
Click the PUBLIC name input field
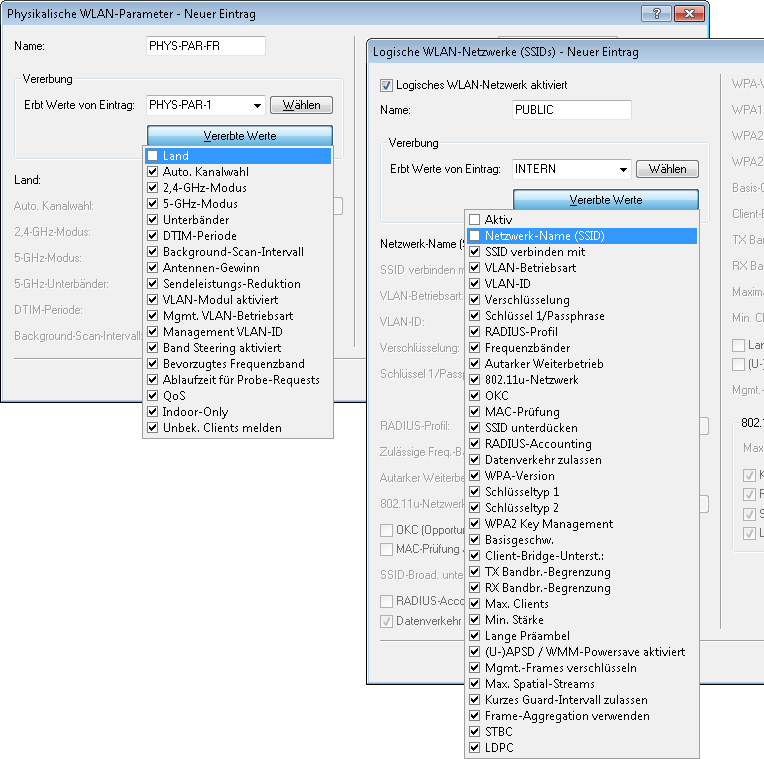pos(571,110)
